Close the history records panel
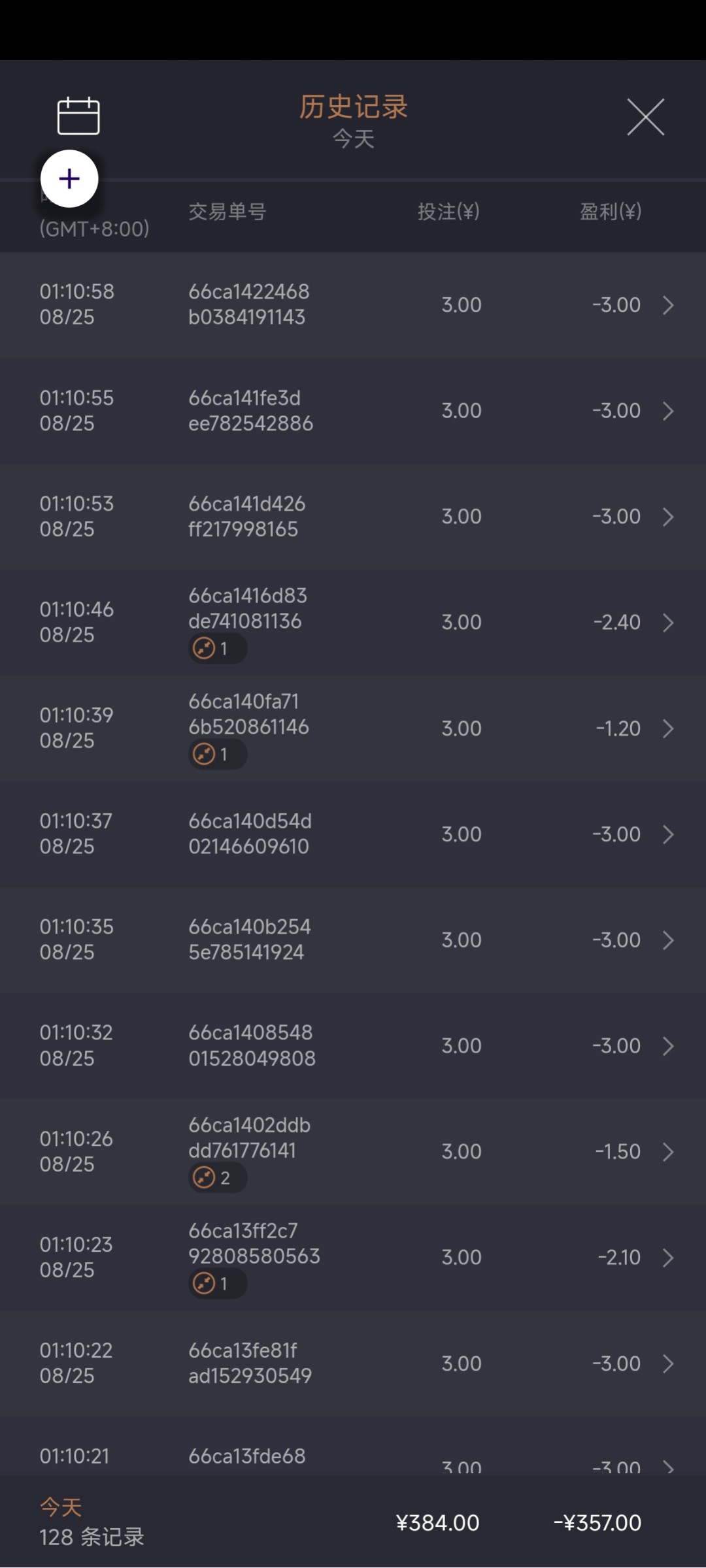 (x=645, y=118)
